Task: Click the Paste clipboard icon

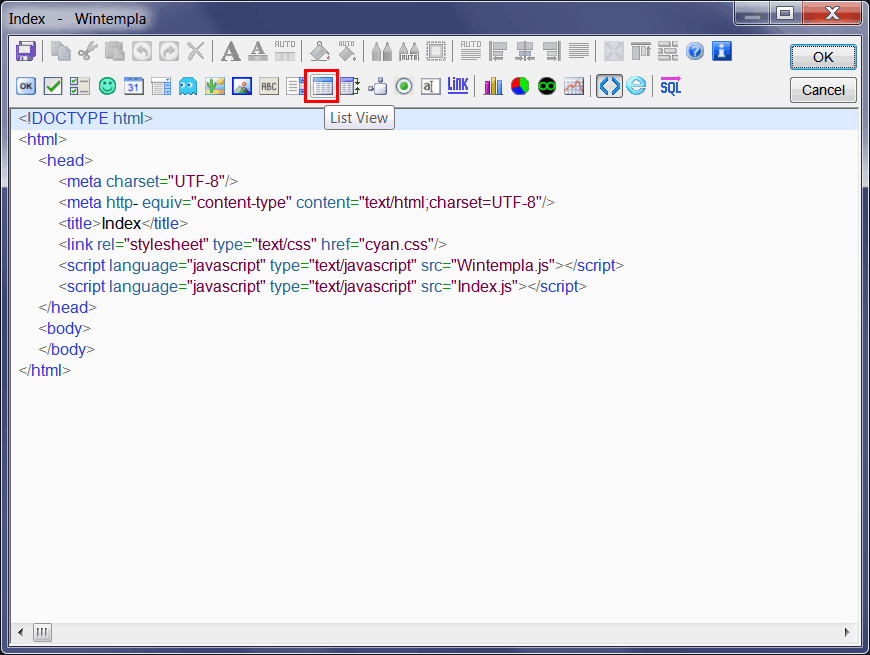Action: 115,52
